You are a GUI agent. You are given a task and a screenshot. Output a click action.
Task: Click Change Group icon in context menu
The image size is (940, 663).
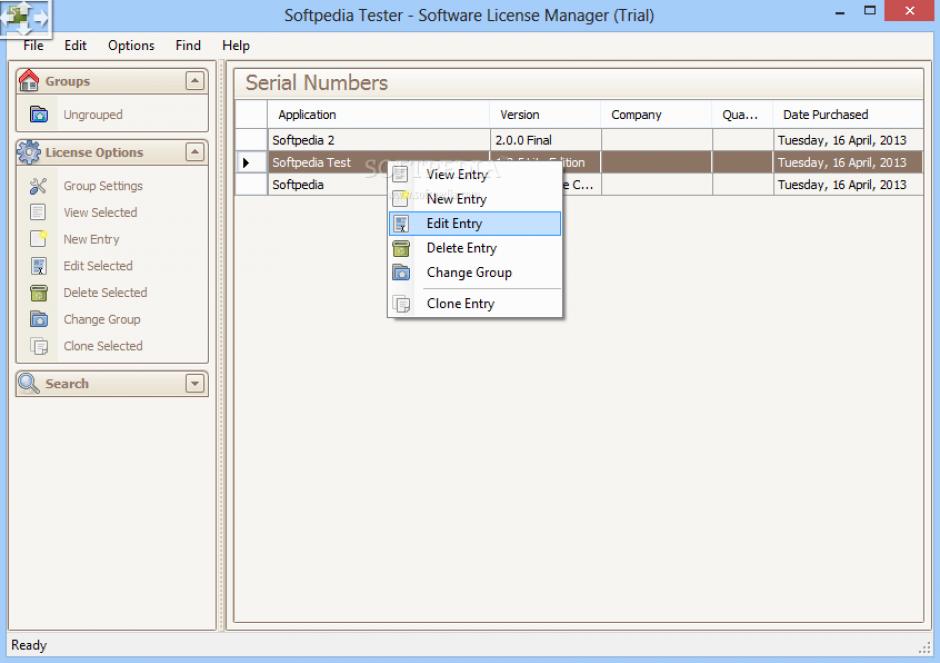pos(401,273)
